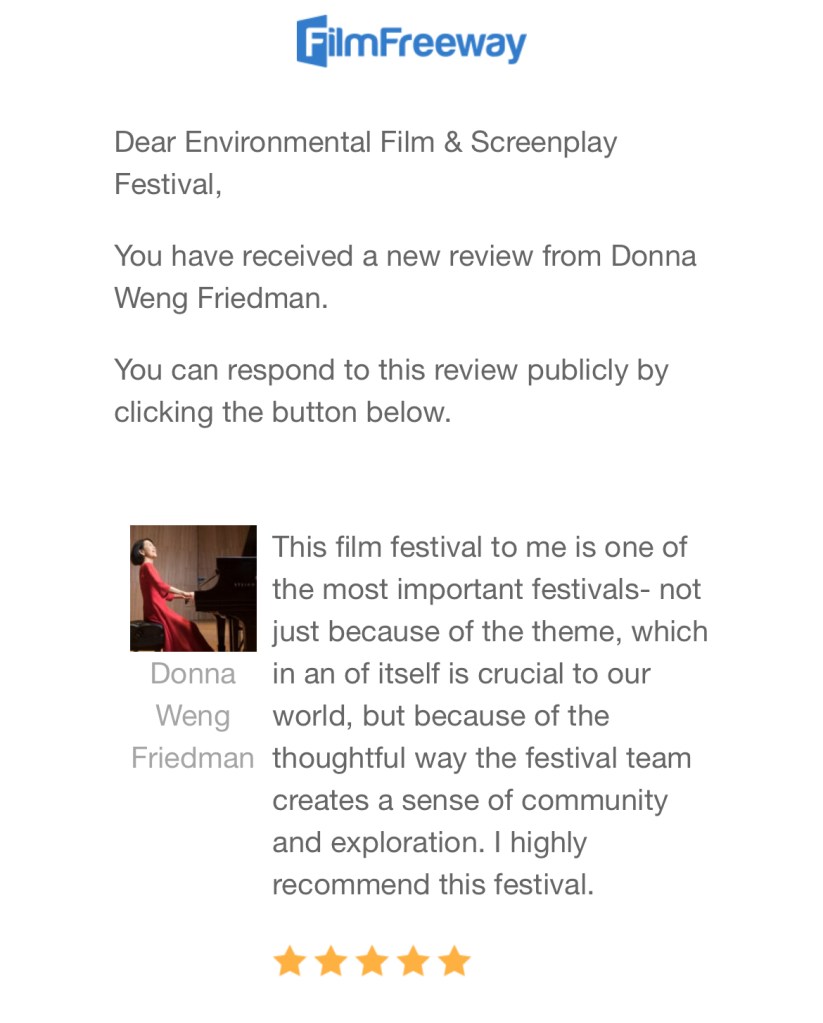Click the "thoughtful way the festival team" line
Image resolution: width=823 pixels, height=1023 pixels.
[481, 758]
